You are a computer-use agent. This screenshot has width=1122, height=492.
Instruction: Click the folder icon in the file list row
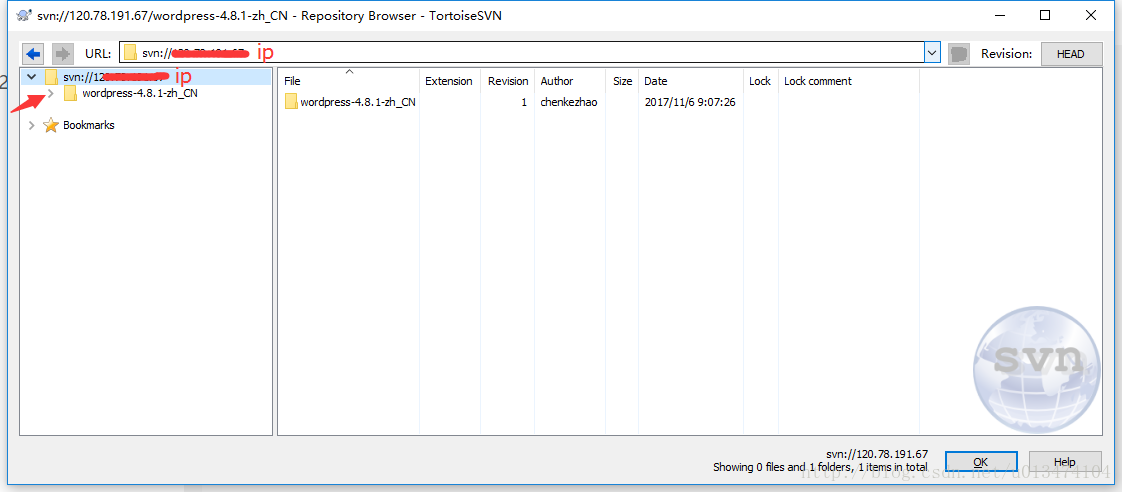(x=291, y=102)
